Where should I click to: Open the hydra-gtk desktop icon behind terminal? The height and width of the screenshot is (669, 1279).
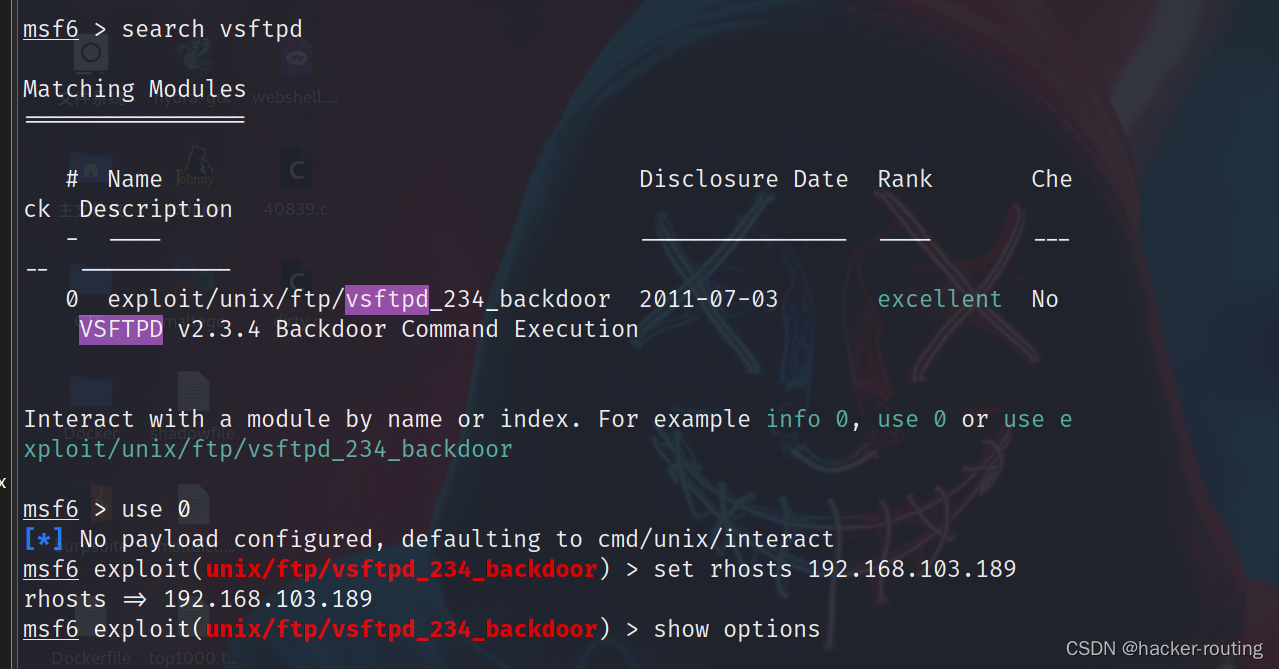click(x=196, y=55)
